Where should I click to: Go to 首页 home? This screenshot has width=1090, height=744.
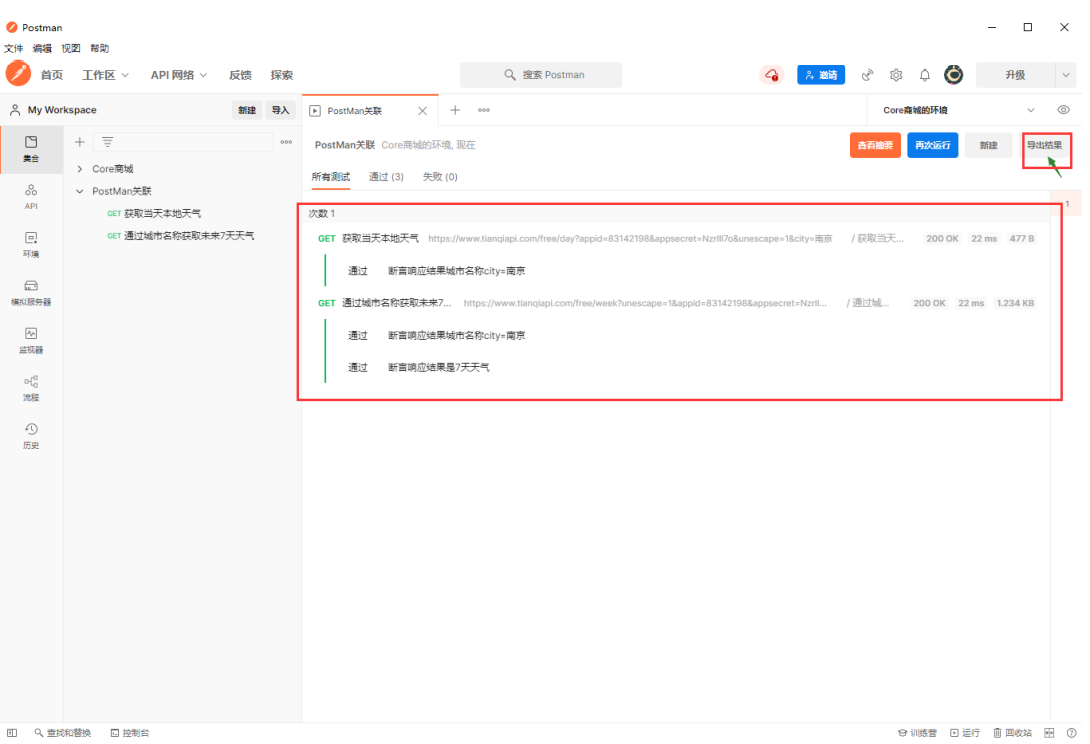tap(51, 74)
